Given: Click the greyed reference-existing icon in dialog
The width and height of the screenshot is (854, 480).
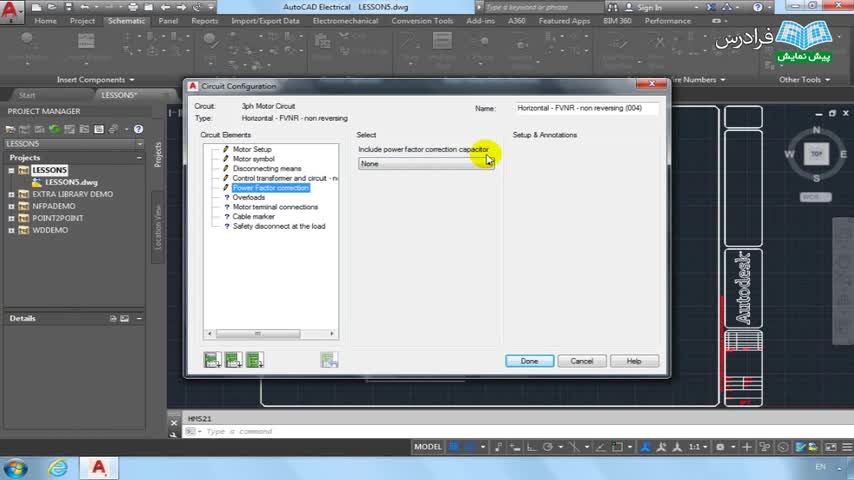Looking at the screenshot, I should pyautogui.click(x=329, y=360).
